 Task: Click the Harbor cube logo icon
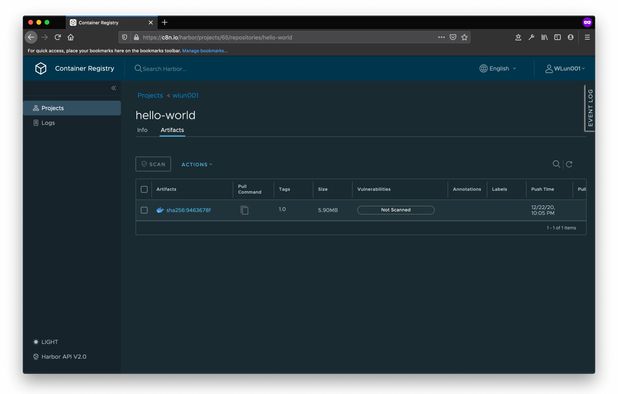41,69
